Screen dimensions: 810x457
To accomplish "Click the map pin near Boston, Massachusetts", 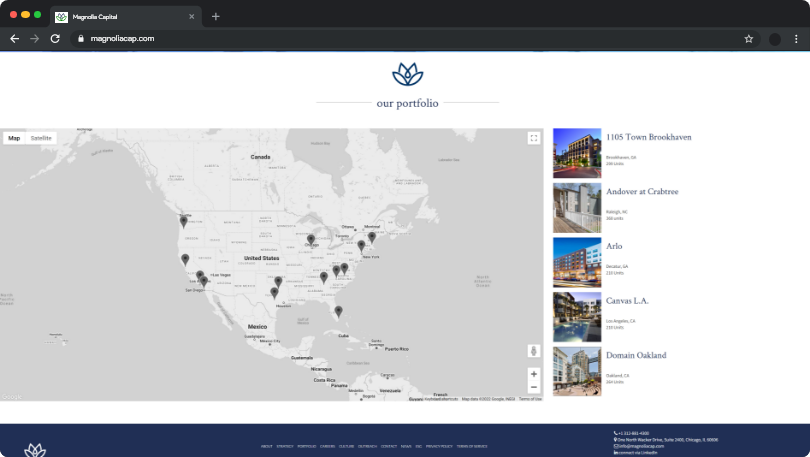I will point(371,238).
